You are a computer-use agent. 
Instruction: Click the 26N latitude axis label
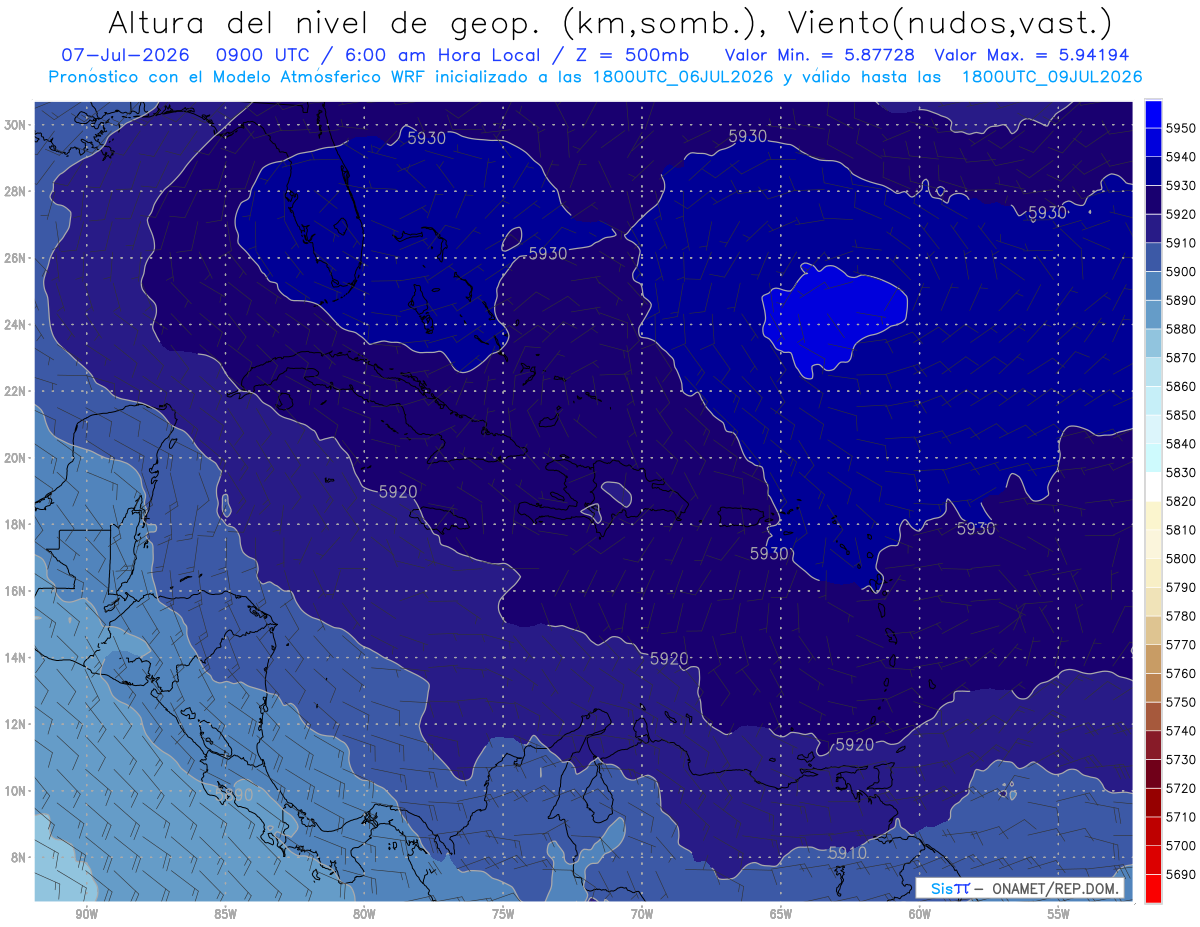pyautogui.click(x=16, y=258)
